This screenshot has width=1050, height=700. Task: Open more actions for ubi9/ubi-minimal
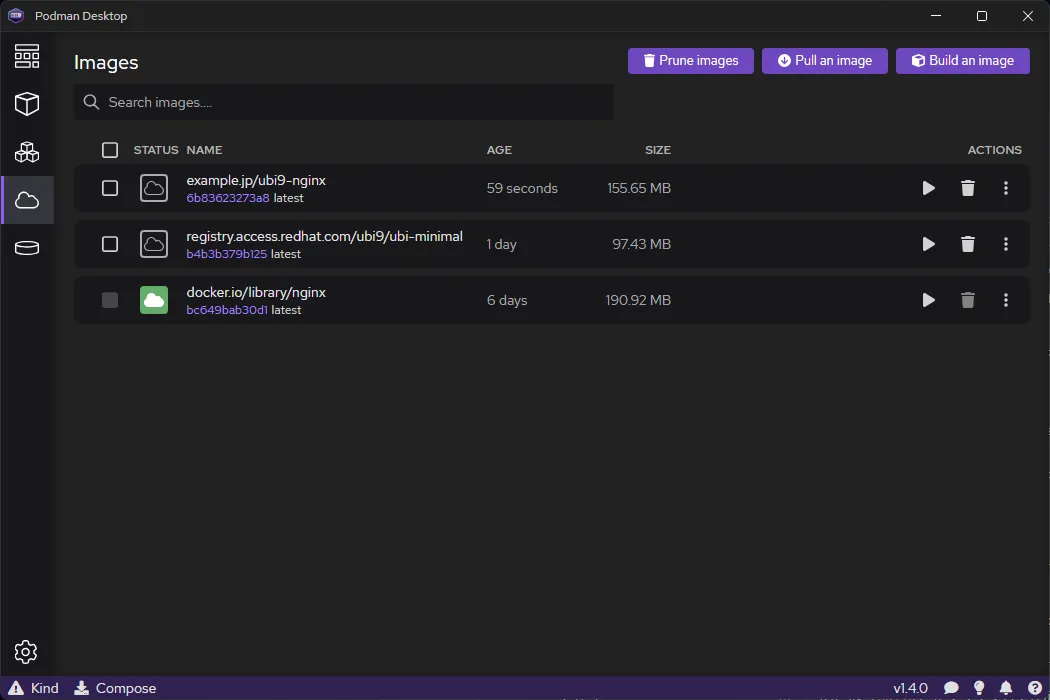coord(1006,244)
